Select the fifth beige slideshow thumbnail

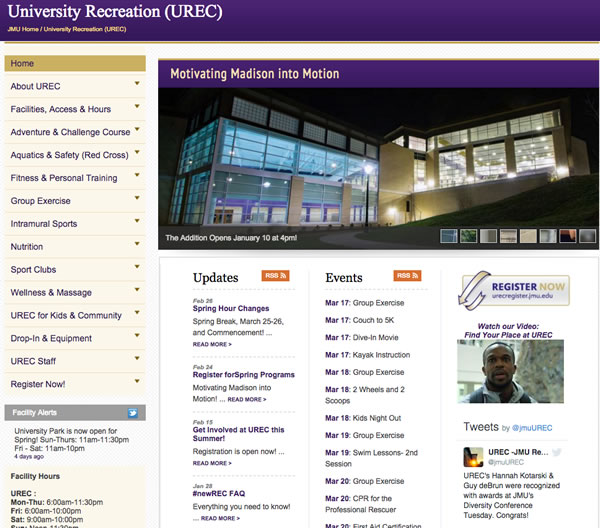528,236
